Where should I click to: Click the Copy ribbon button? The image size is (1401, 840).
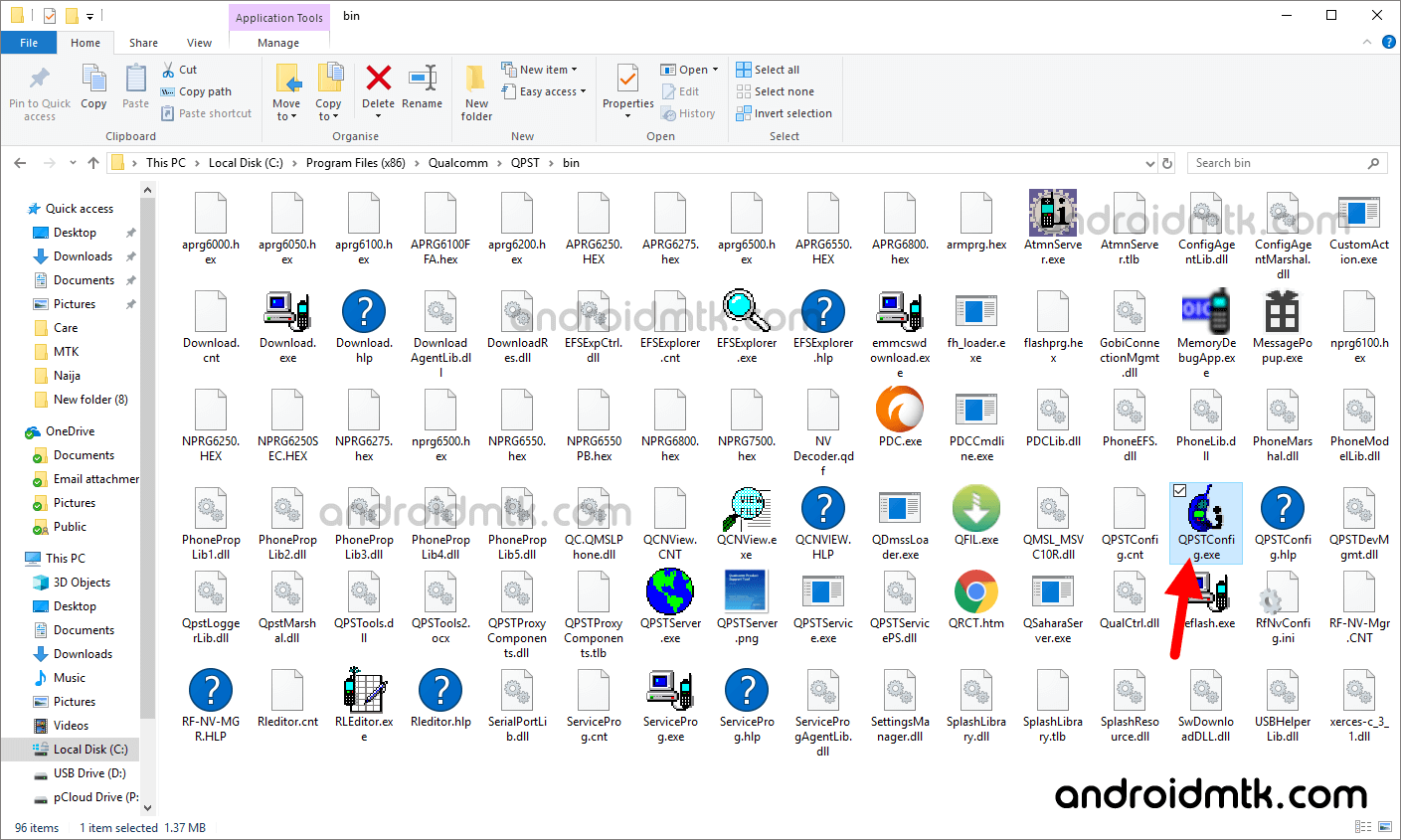[93, 87]
